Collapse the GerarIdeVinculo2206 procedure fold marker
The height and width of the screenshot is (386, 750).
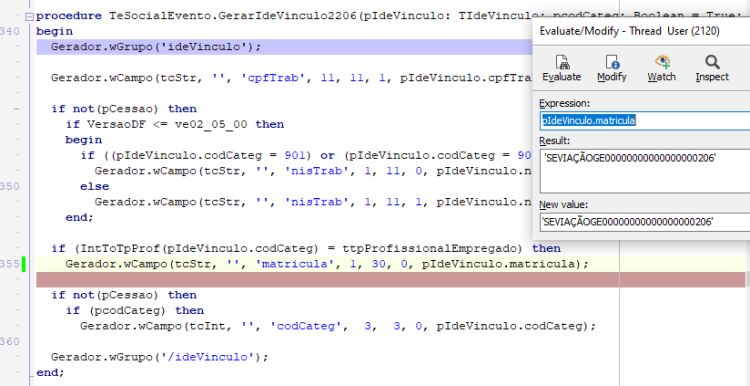[x=30, y=16]
